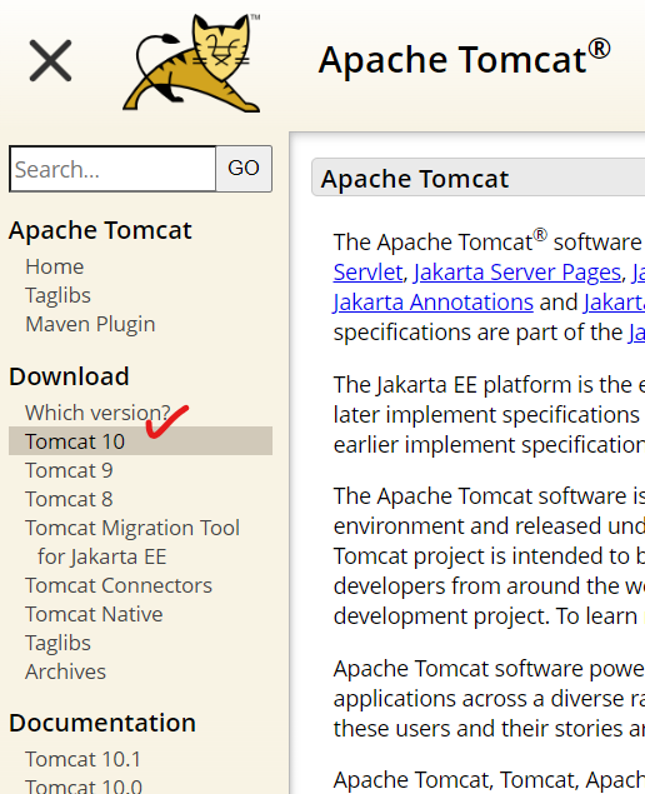The image size is (646, 794).
Task: Follow the Servlet hyperlink
Action: (x=368, y=272)
